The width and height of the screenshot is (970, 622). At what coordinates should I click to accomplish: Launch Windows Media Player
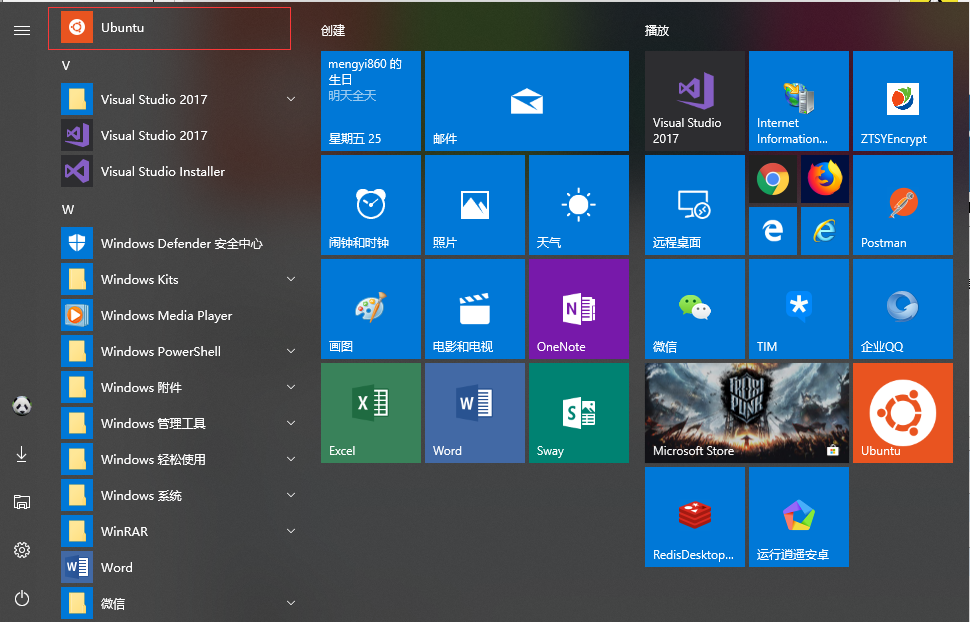coord(179,316)
